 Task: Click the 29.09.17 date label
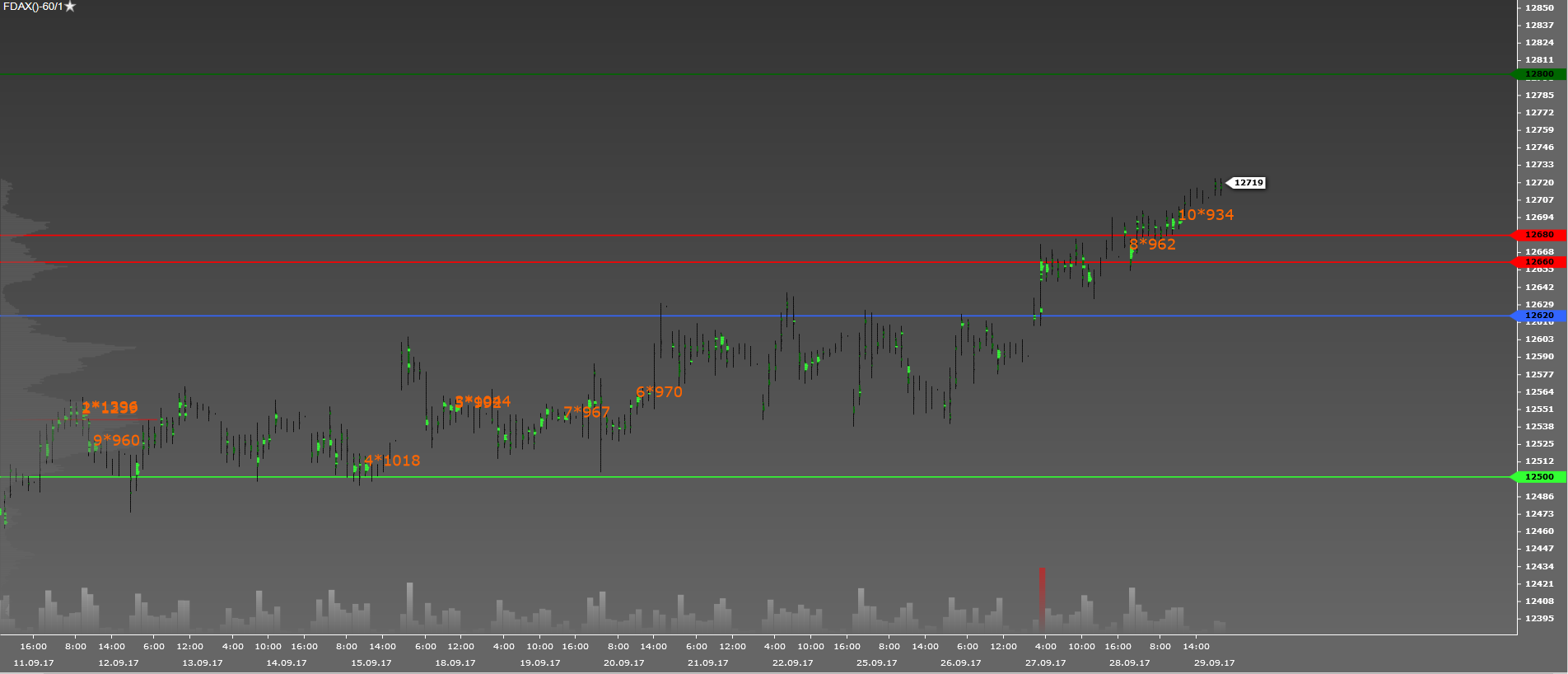[1214, 662]
